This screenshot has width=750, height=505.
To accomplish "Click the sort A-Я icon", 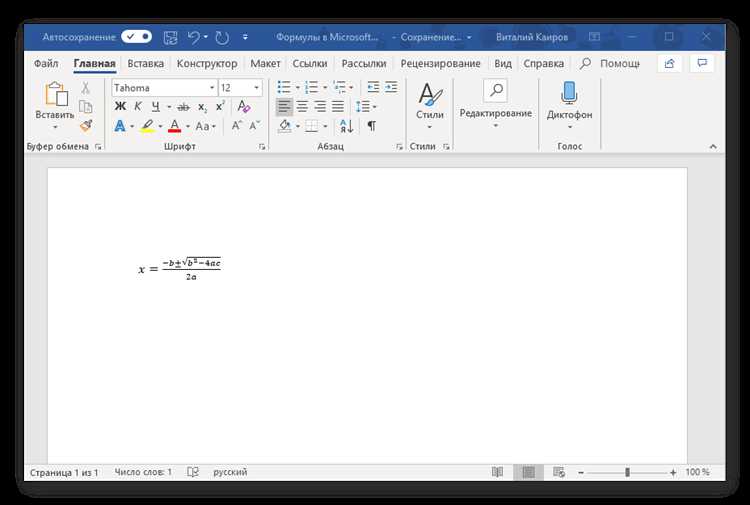I will (346, 126).
